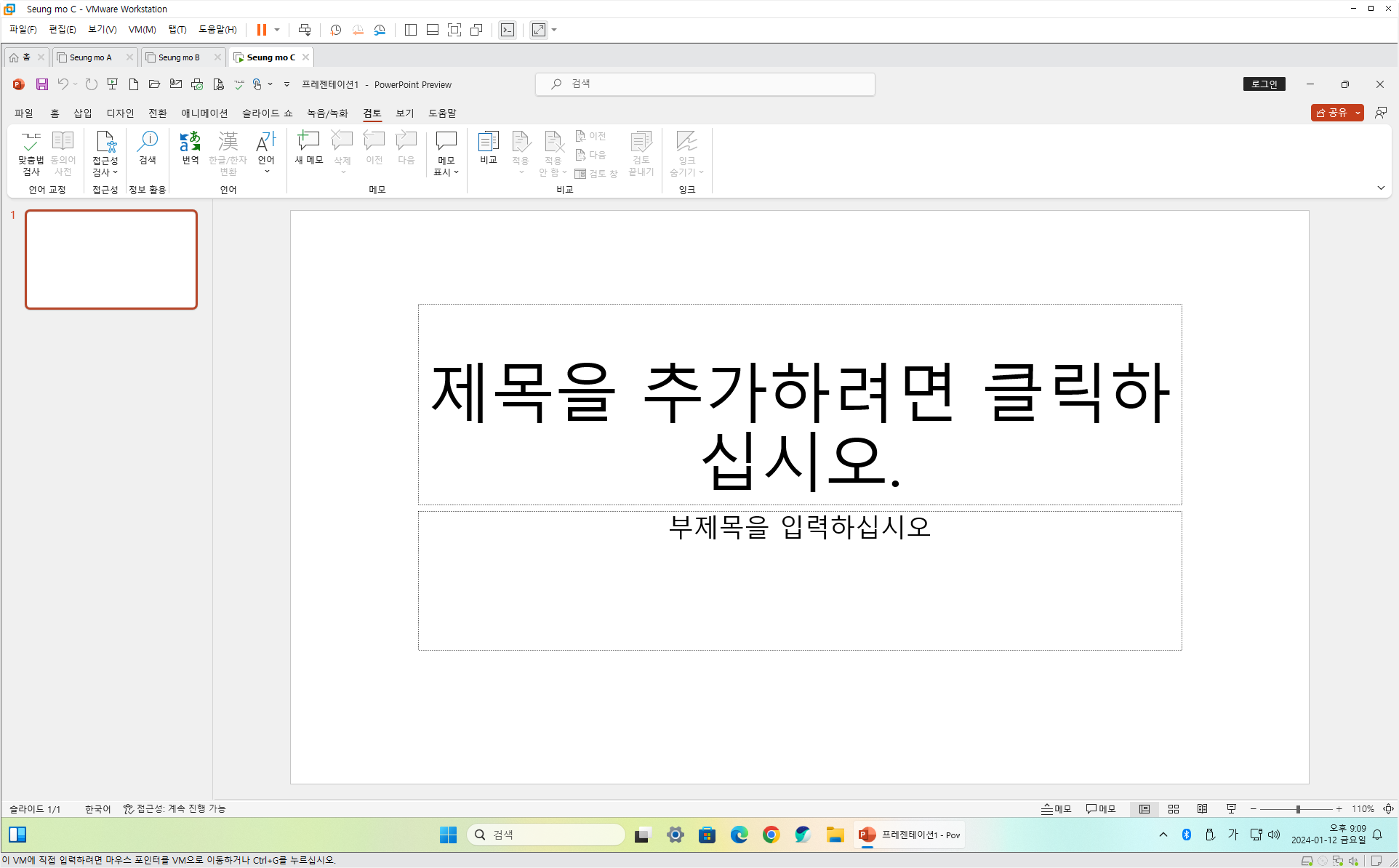
Task: Click the Slide Sorter view icon in status bar
Action: point(1174,809)
